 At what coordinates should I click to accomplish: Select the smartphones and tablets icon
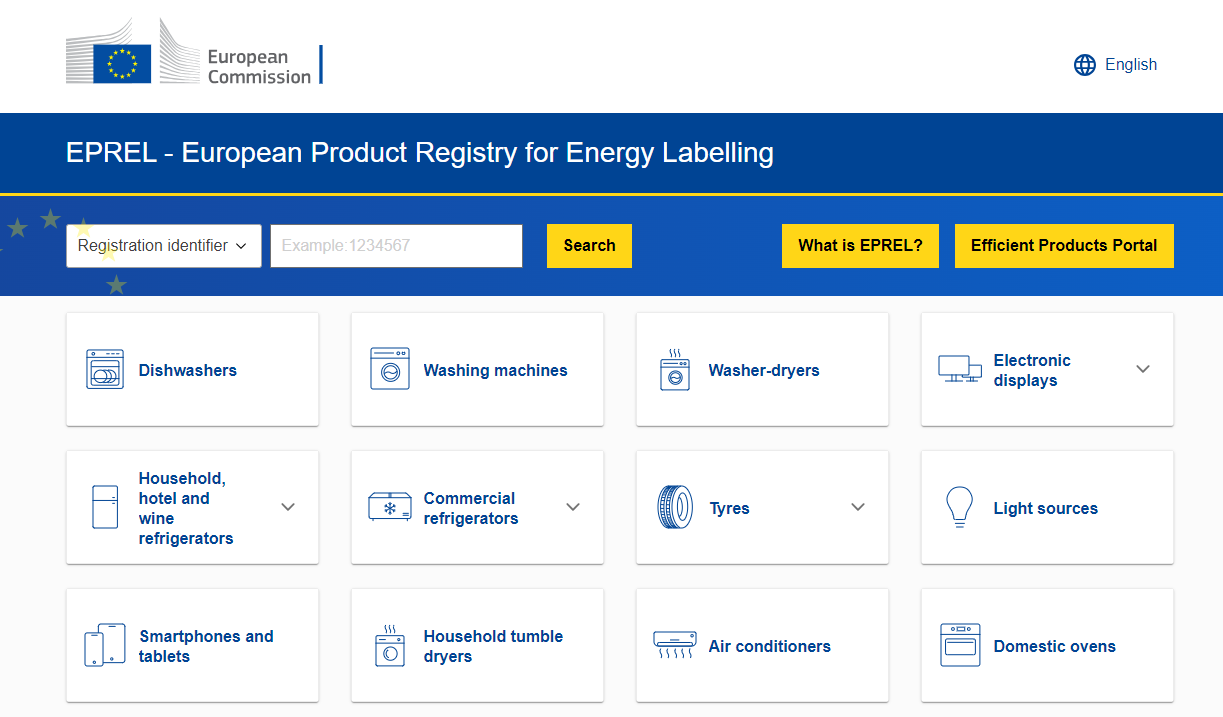tap(105, 646)
